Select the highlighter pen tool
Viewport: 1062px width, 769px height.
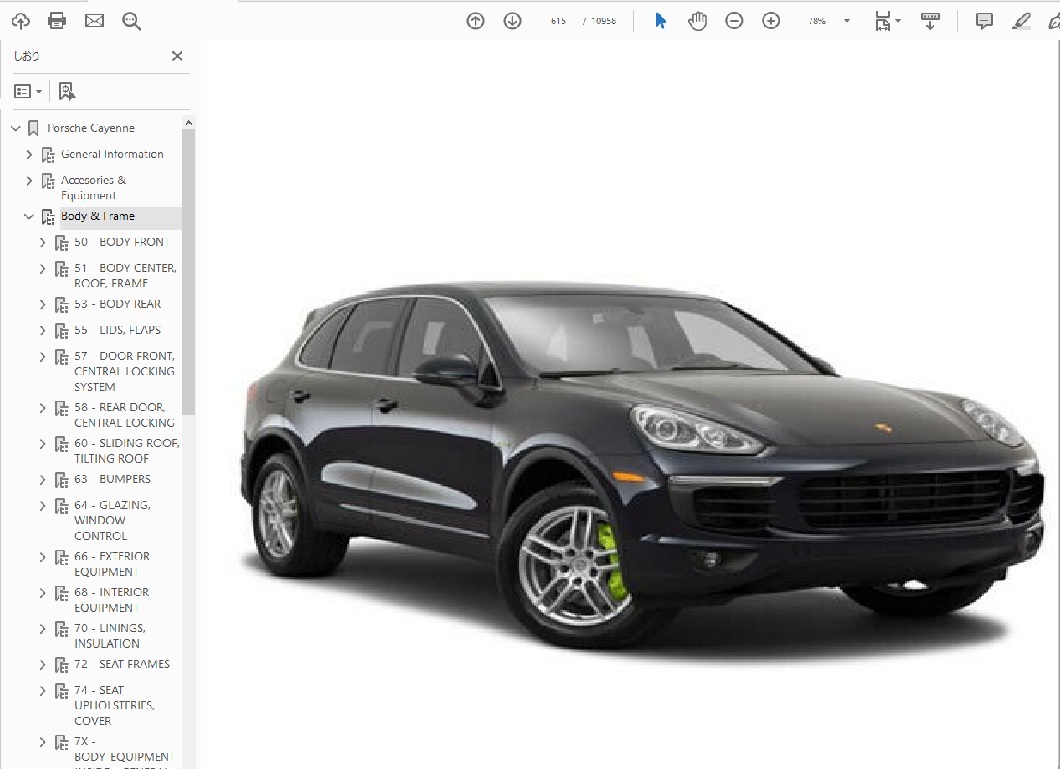tap(1021, 21)
